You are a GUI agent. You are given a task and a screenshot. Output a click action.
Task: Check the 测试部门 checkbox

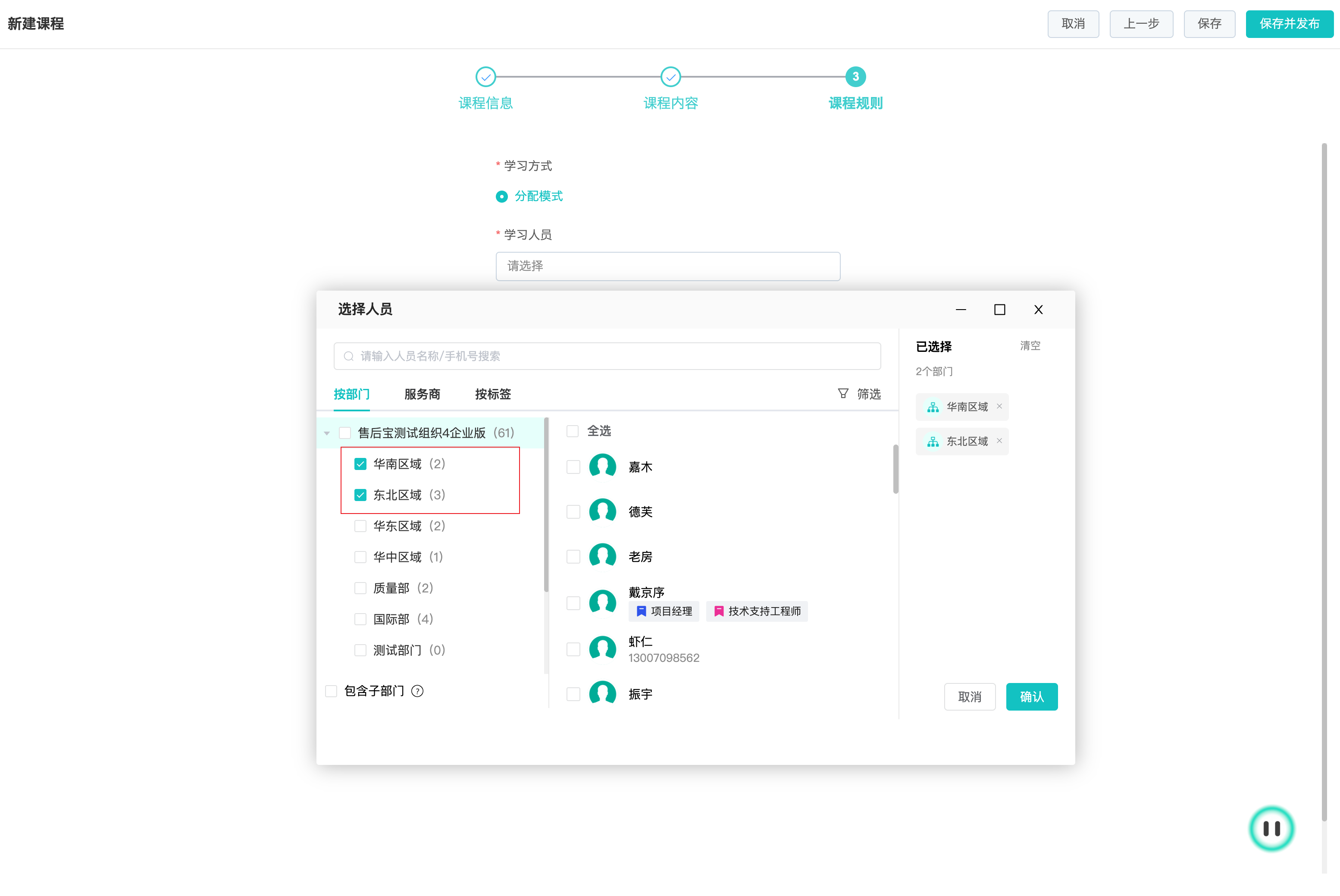coord(360,650)
